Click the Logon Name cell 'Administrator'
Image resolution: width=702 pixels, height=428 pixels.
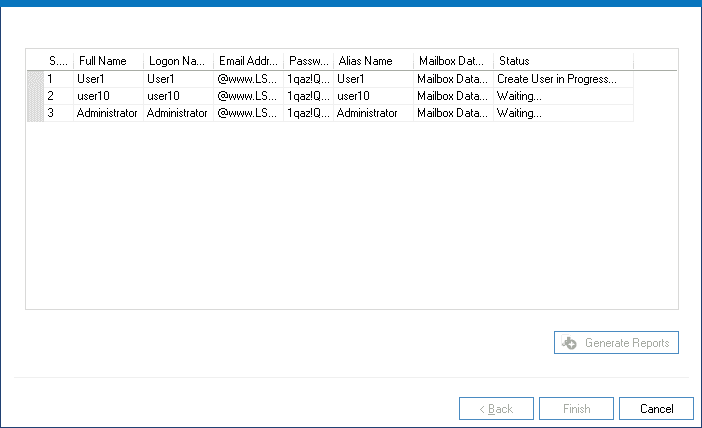(x=179, y=113)
